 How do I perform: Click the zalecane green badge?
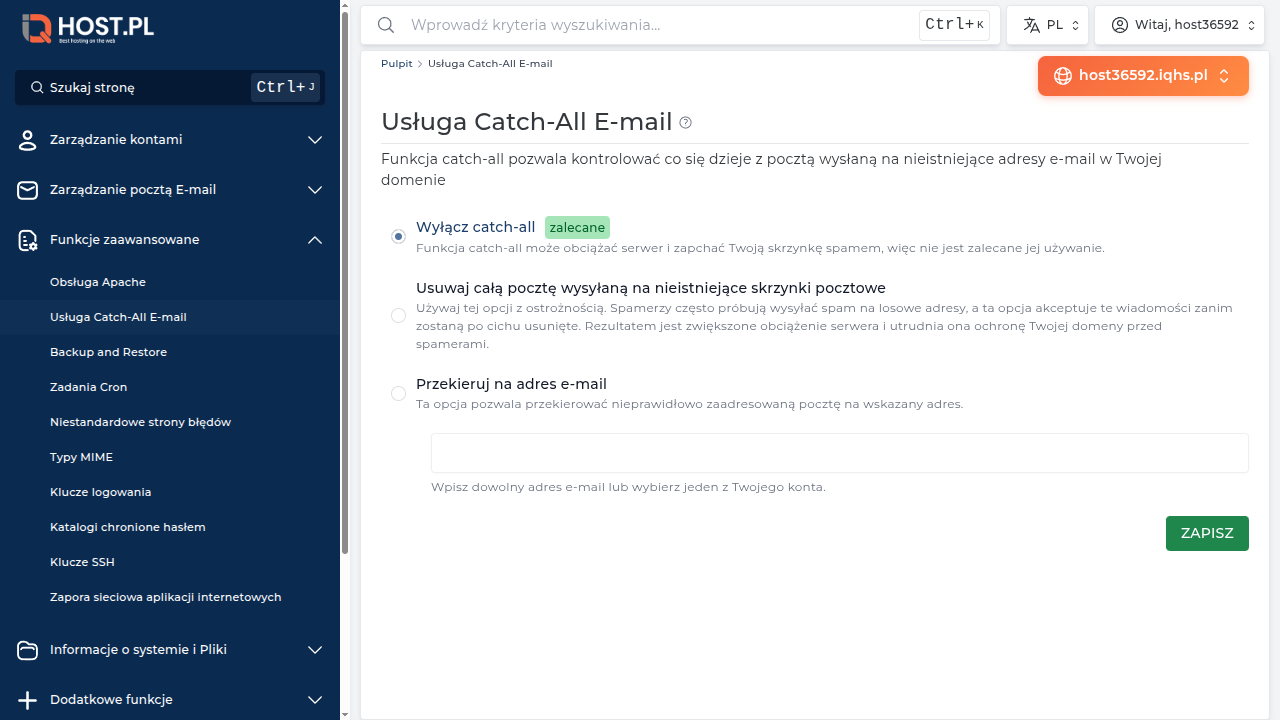577,228
